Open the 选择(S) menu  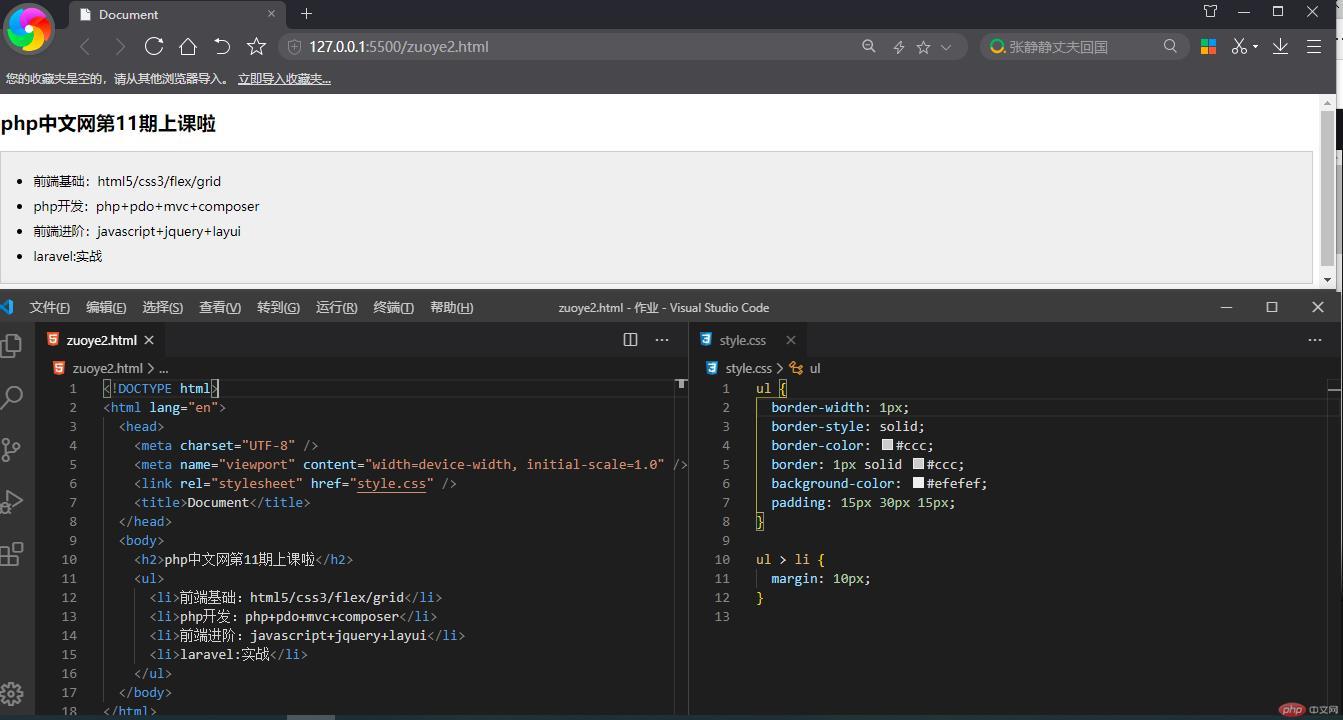tap(163, 307)
